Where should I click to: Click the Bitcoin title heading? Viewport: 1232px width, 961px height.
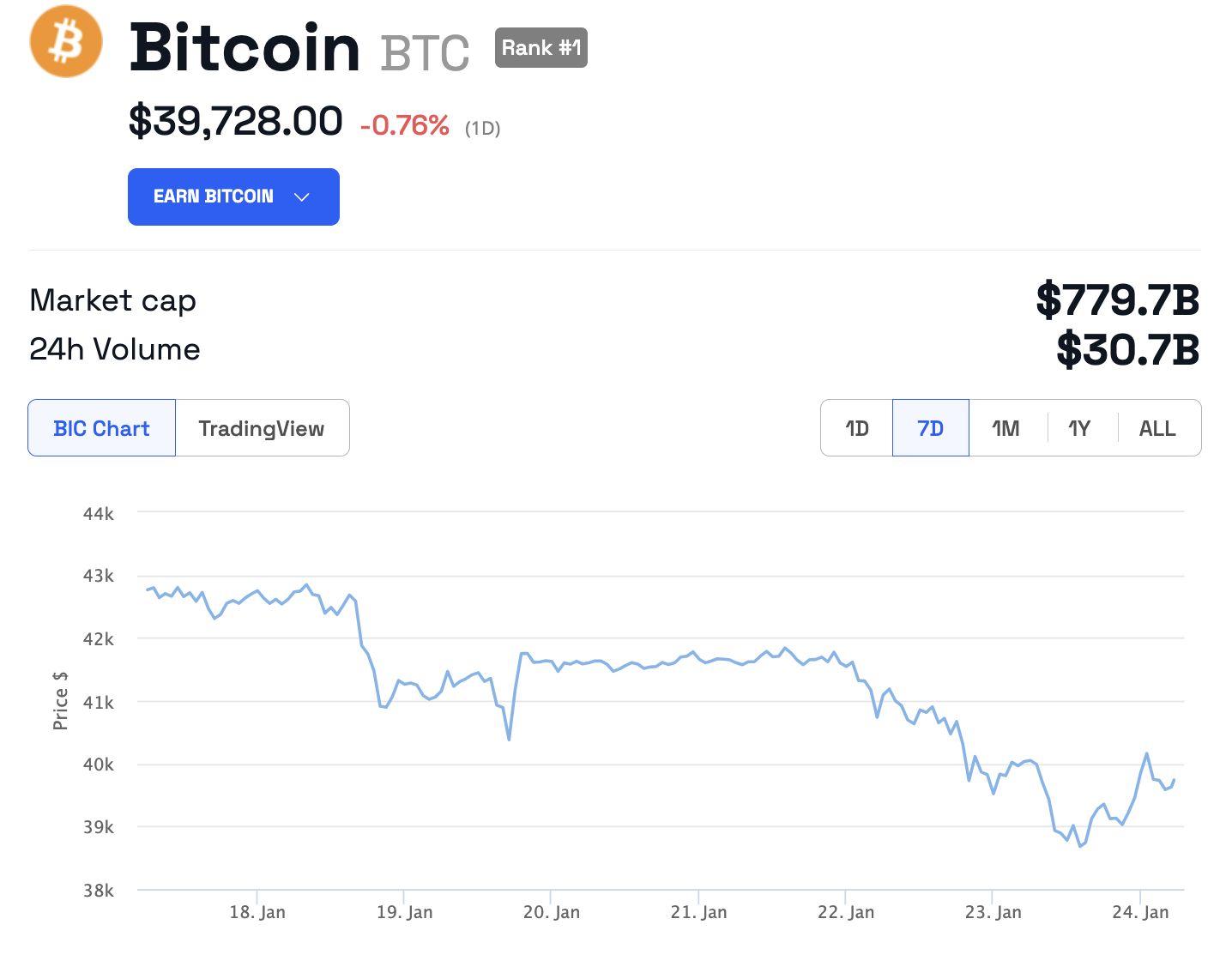(245, 48)
